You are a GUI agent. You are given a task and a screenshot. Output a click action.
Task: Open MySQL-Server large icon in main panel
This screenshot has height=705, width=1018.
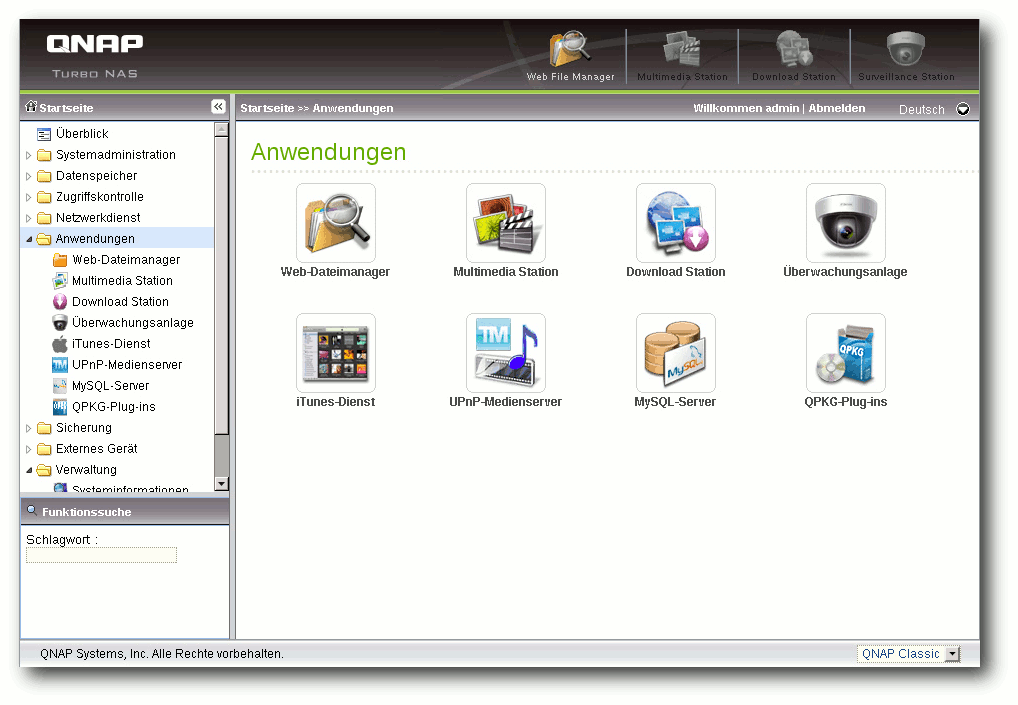click(x=676, y=352)
